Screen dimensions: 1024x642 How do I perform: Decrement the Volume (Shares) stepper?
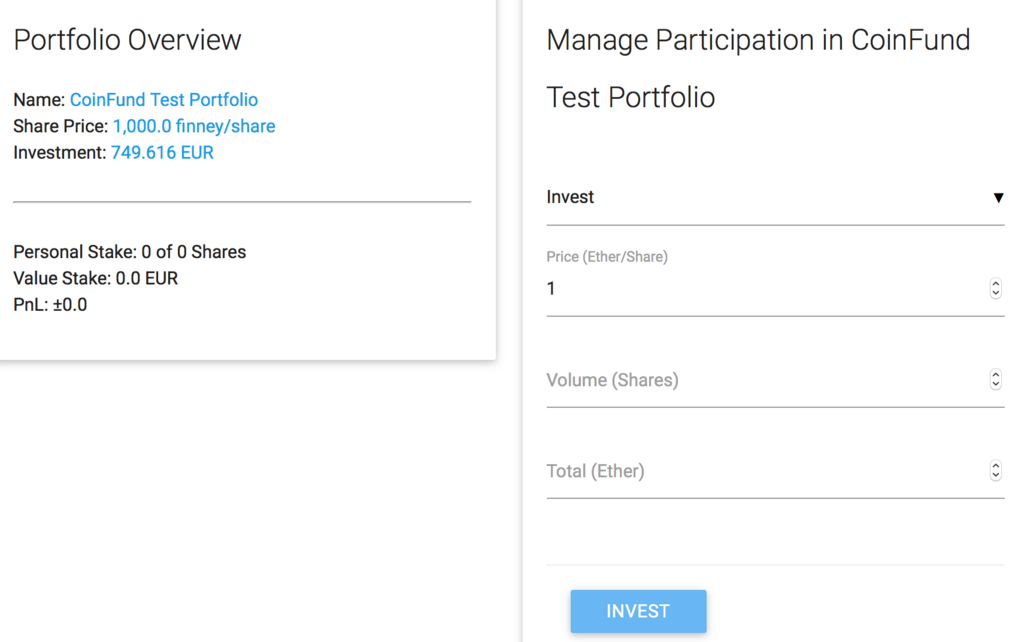click(995, 384)
